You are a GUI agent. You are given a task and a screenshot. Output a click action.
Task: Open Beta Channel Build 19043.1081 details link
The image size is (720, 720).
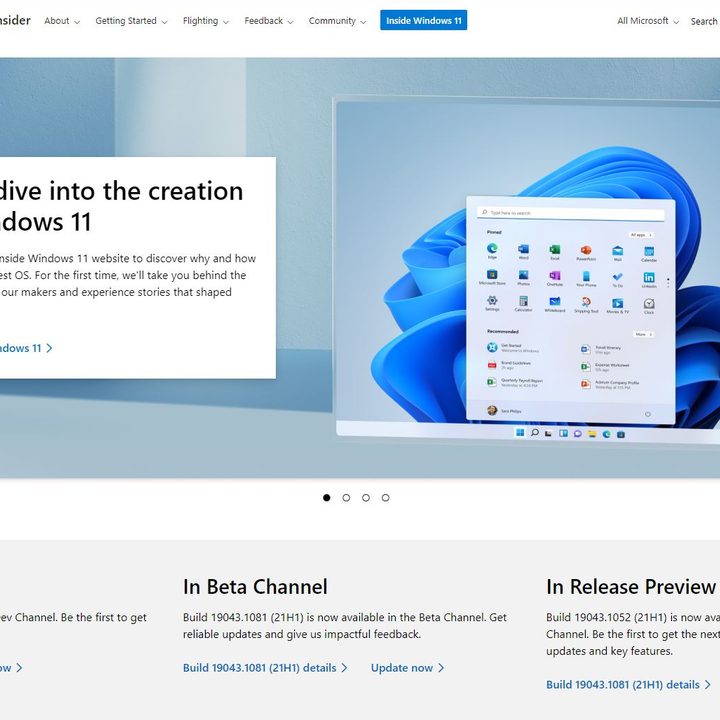click(x=265, y=668)
